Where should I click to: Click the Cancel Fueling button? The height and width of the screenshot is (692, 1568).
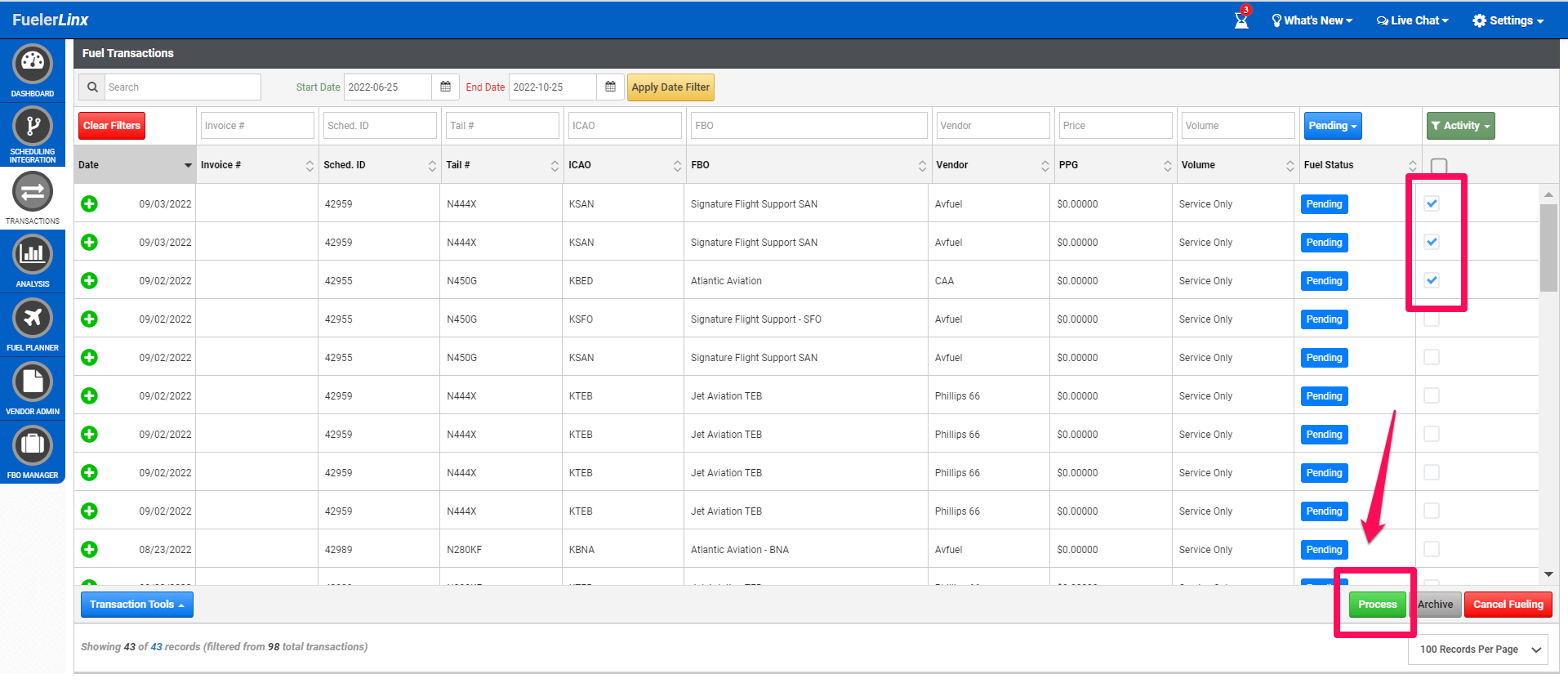tap(1508, 605)
